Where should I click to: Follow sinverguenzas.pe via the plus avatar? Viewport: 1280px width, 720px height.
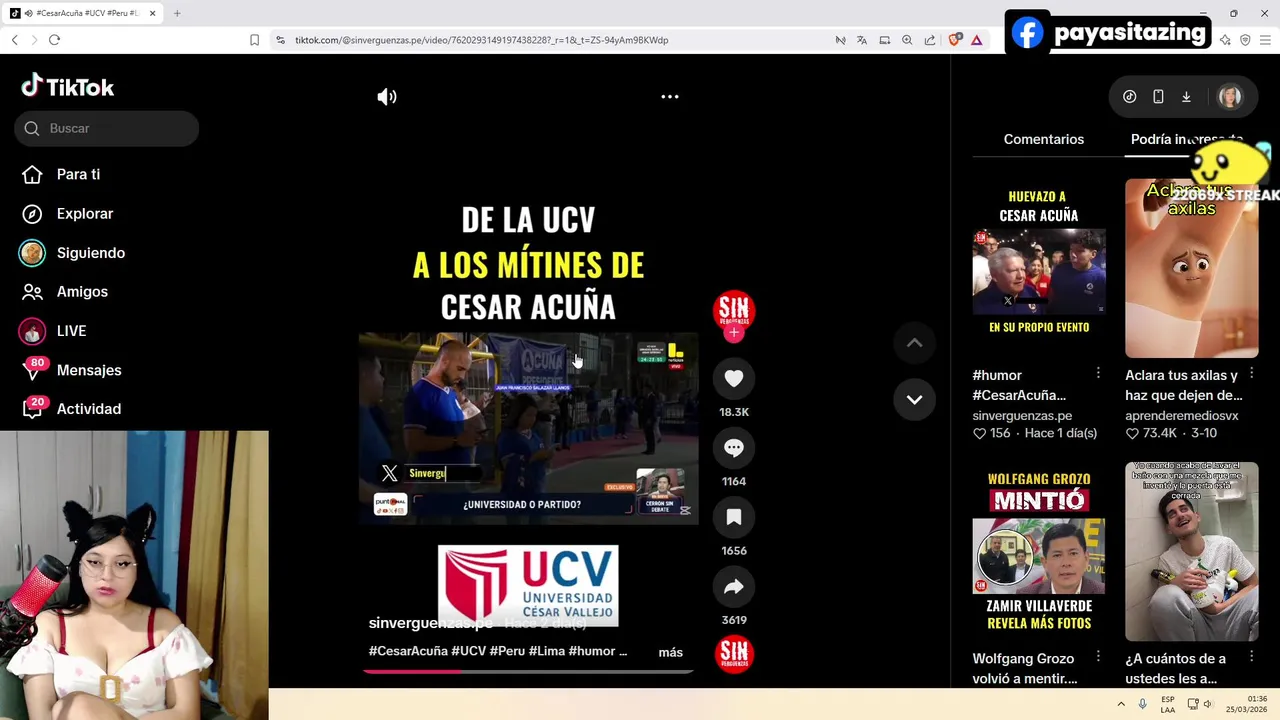tap(734, 333)
